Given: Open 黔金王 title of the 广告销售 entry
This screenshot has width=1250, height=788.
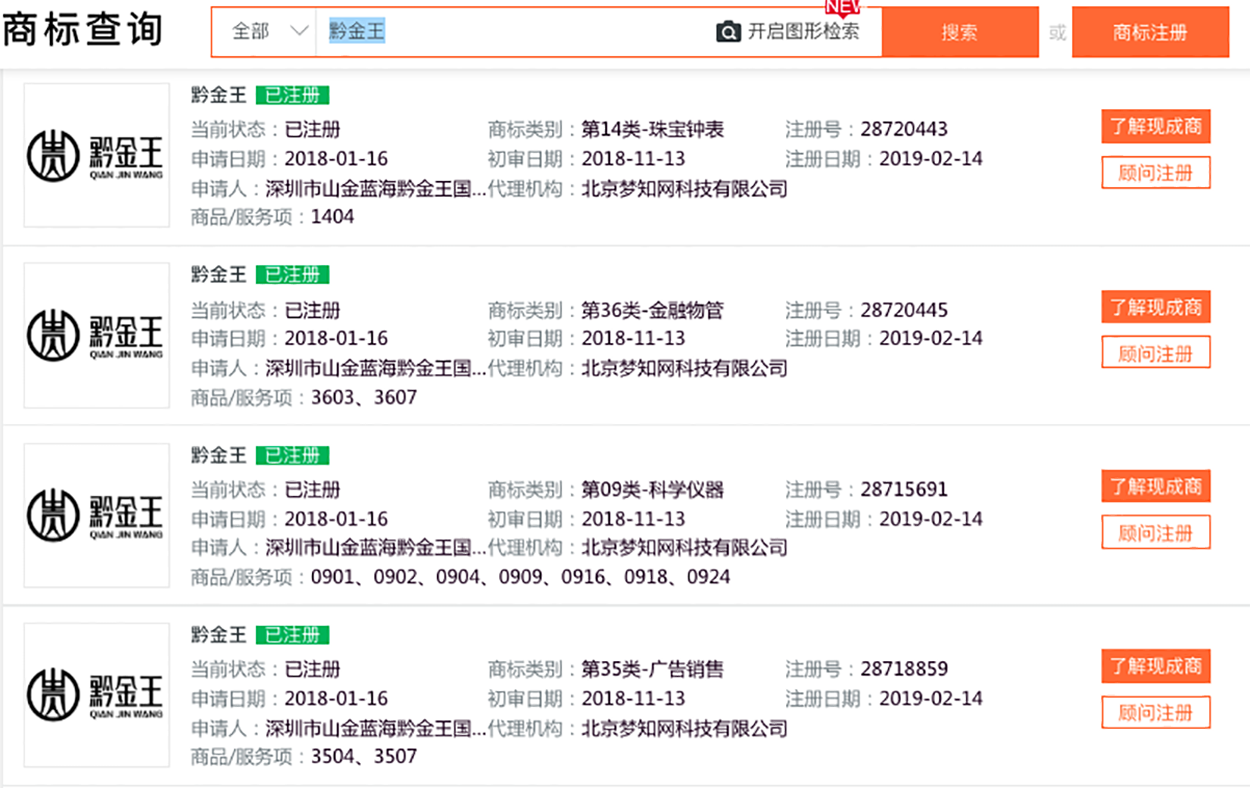Looking at the screenshot, I should click(x=218, y=635).
